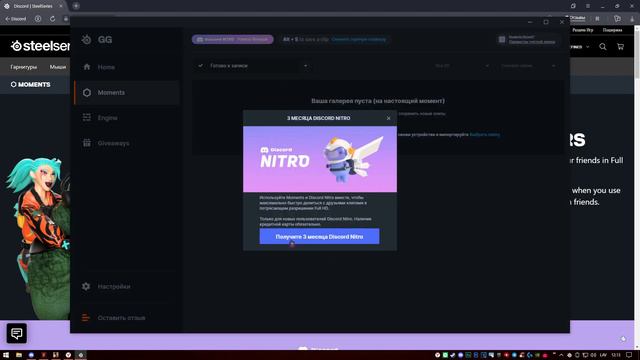Switch to Discord | SteelSeries browser tab
The height and width of the screenshot is (360, 640).
tap(33, 6)
